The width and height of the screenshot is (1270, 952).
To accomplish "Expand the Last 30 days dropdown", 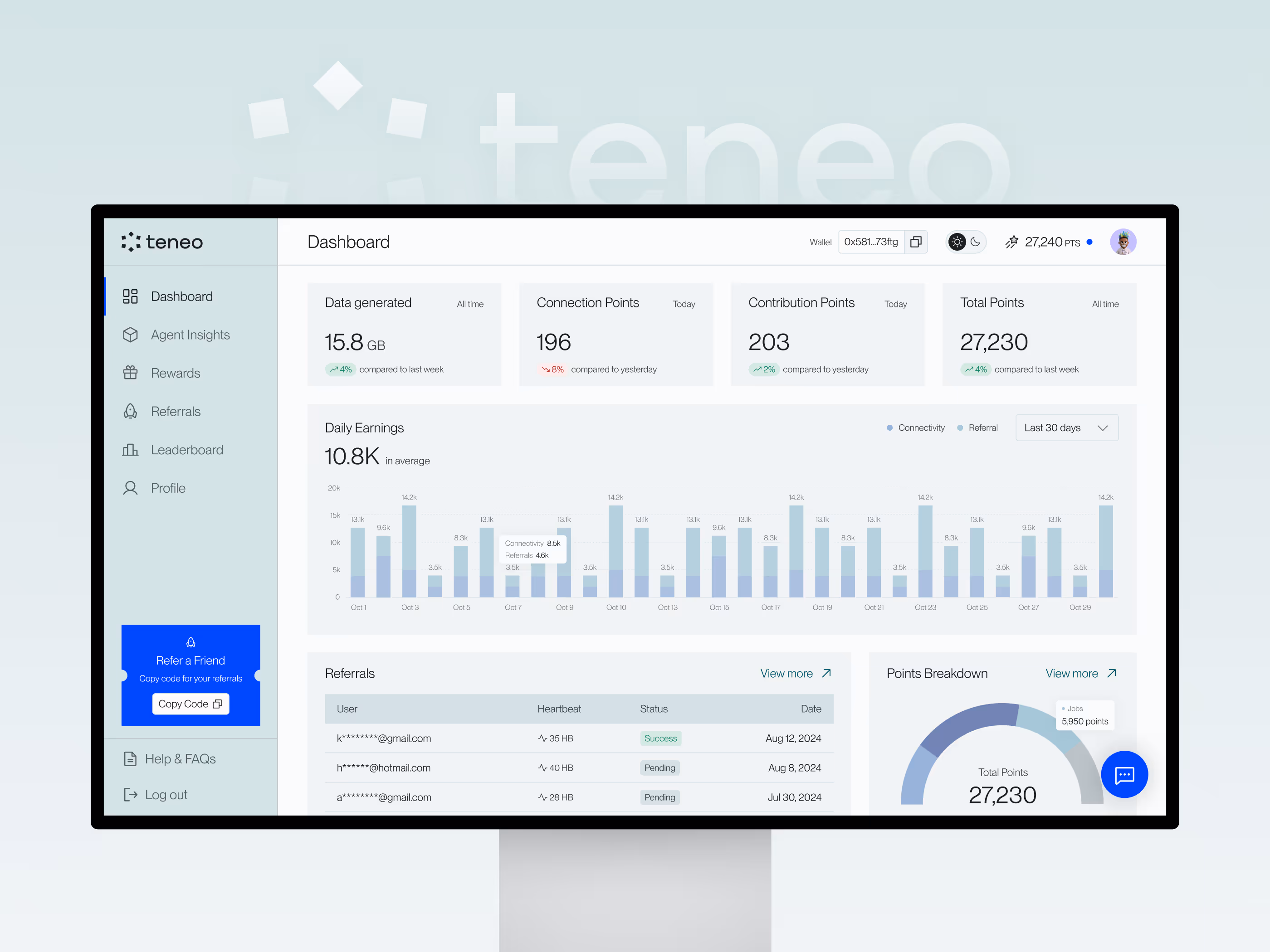I will [1066, 427].
